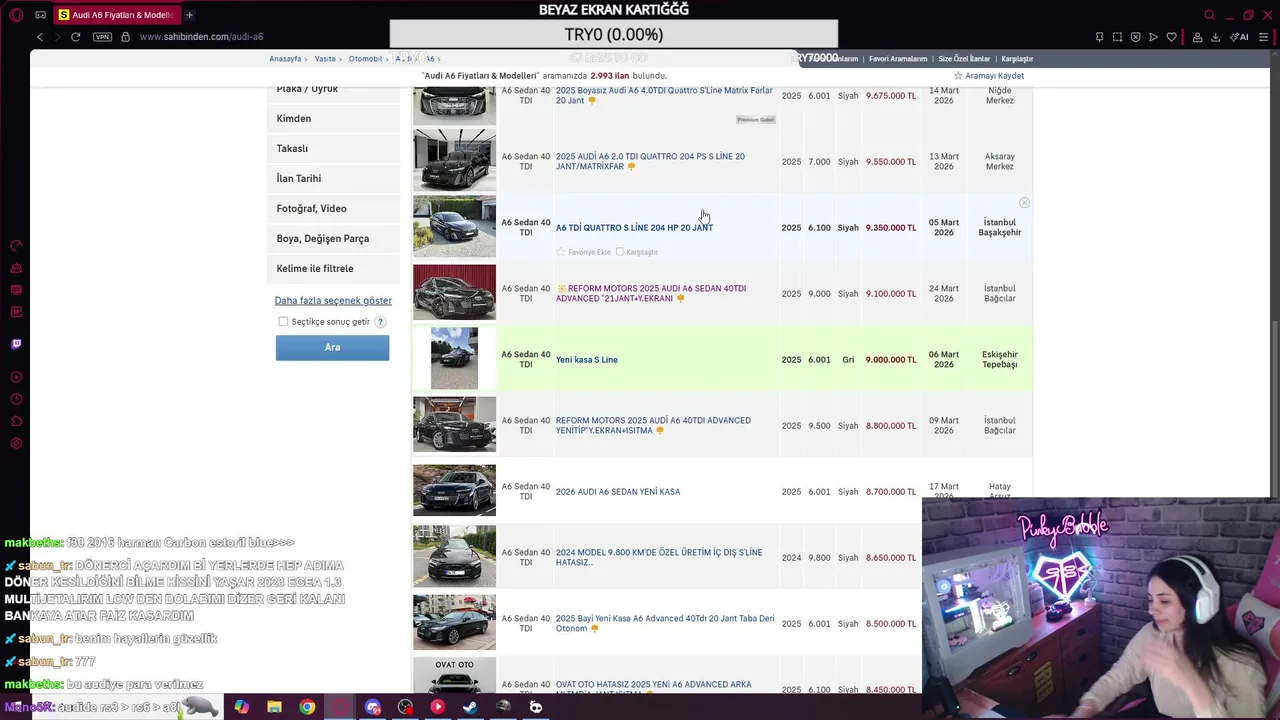1280x720 pixels.
Task: Click Daha fazla seçenek göster link
Action: [x=333, y=301]
